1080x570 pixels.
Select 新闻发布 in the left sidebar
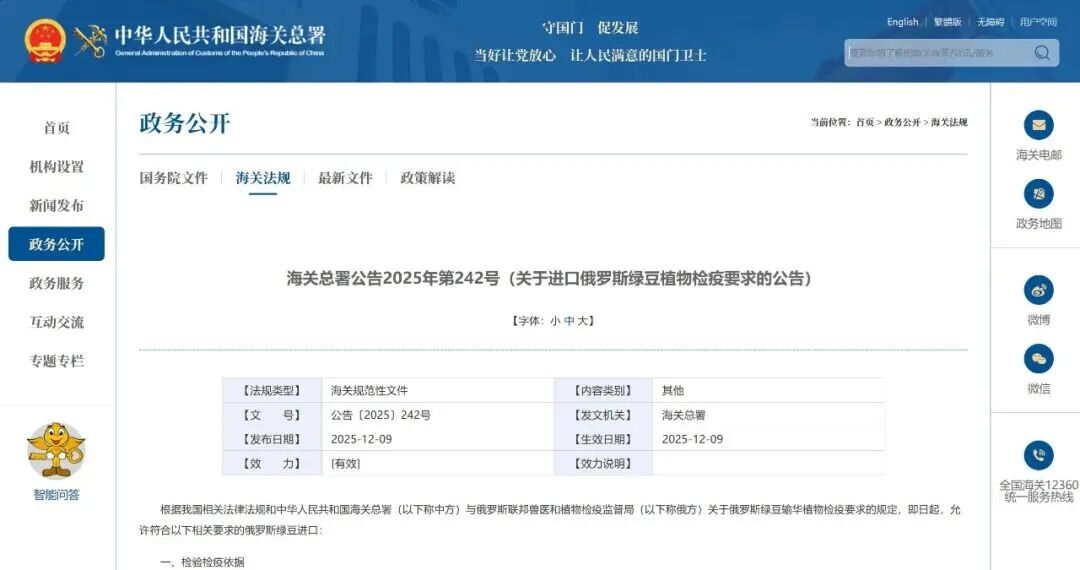coord(56,206)
